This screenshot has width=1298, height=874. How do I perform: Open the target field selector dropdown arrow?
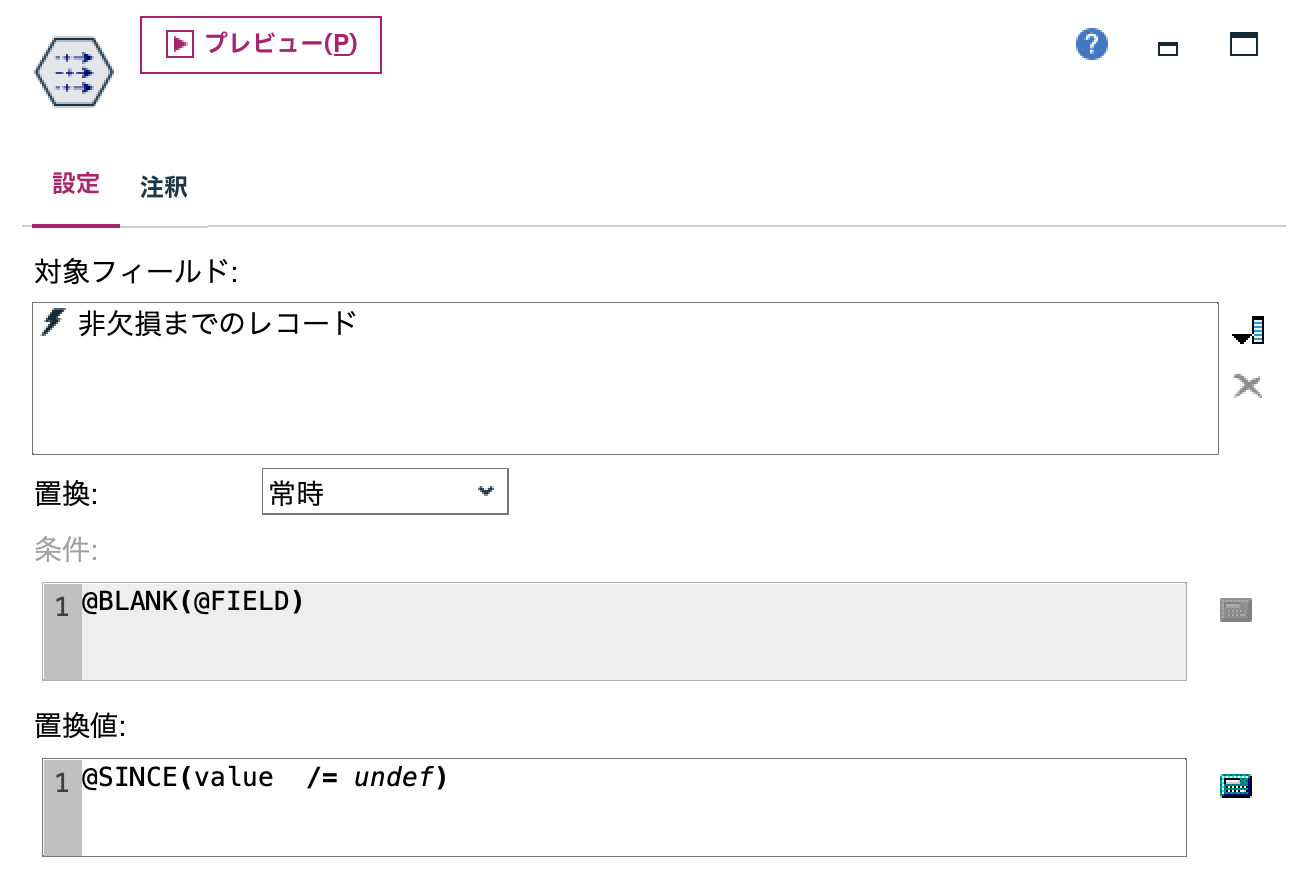click(x=1247, y=328)
